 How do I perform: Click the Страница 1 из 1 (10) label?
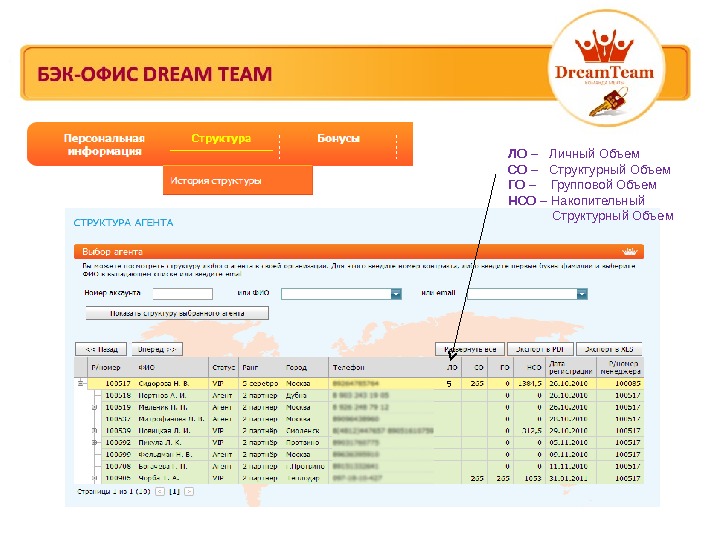pos(114,492)
